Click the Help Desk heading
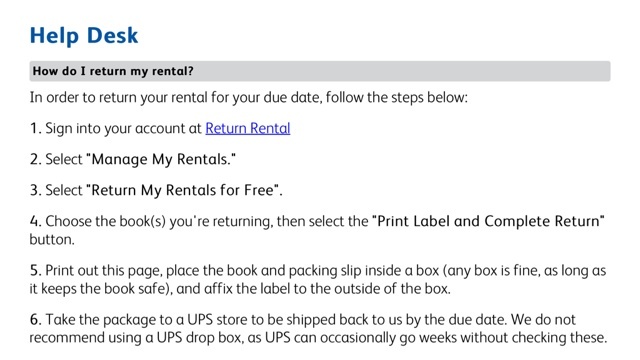Image resolution: width=640 pixels, height=360 pixels. point(84,35)
